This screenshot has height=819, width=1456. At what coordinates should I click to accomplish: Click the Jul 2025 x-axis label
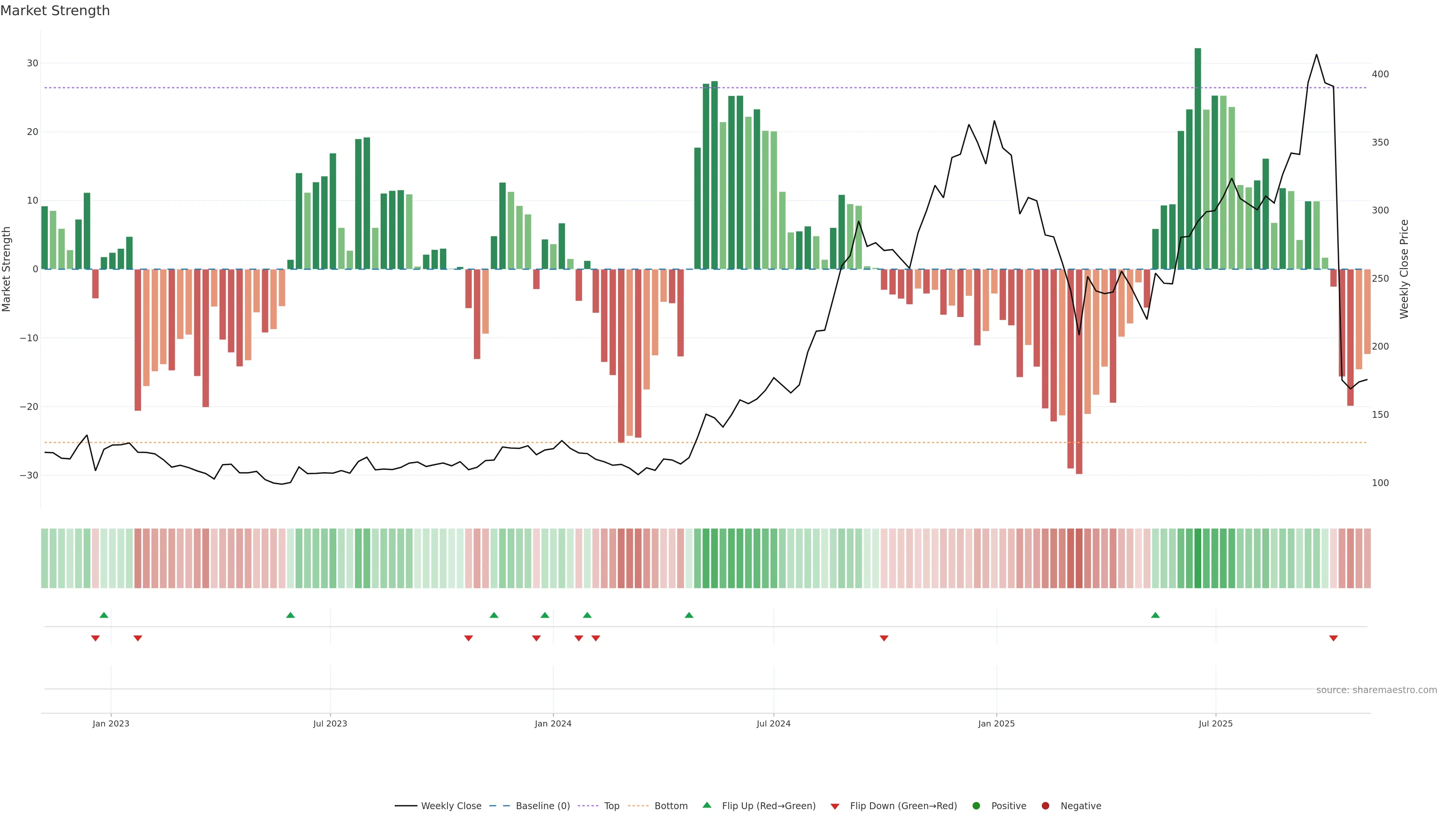pos(1215,723)
